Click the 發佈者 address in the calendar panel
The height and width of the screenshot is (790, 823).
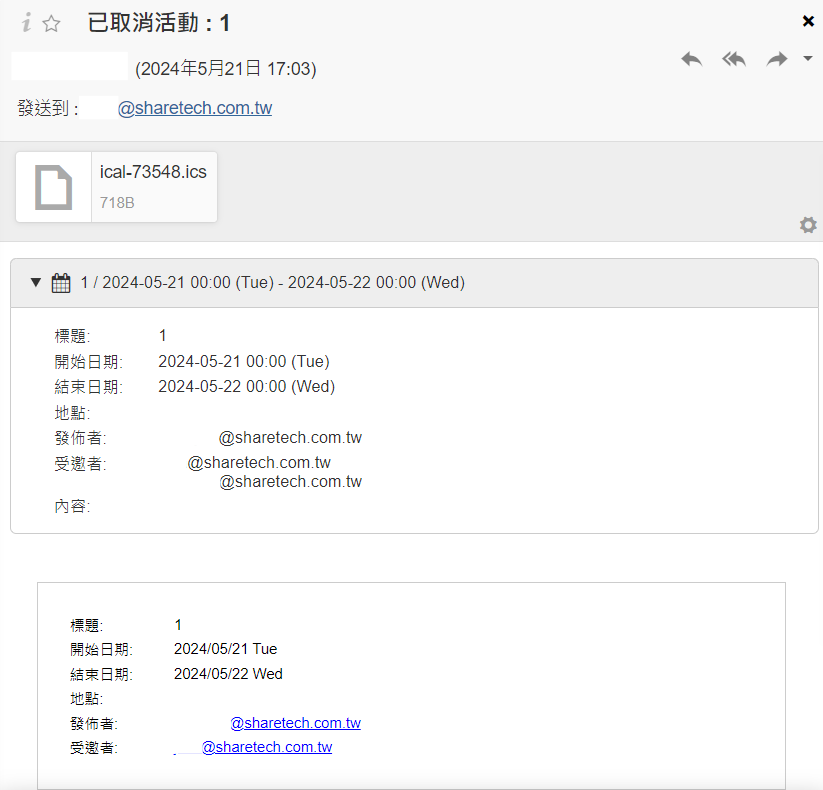point(290,438)
